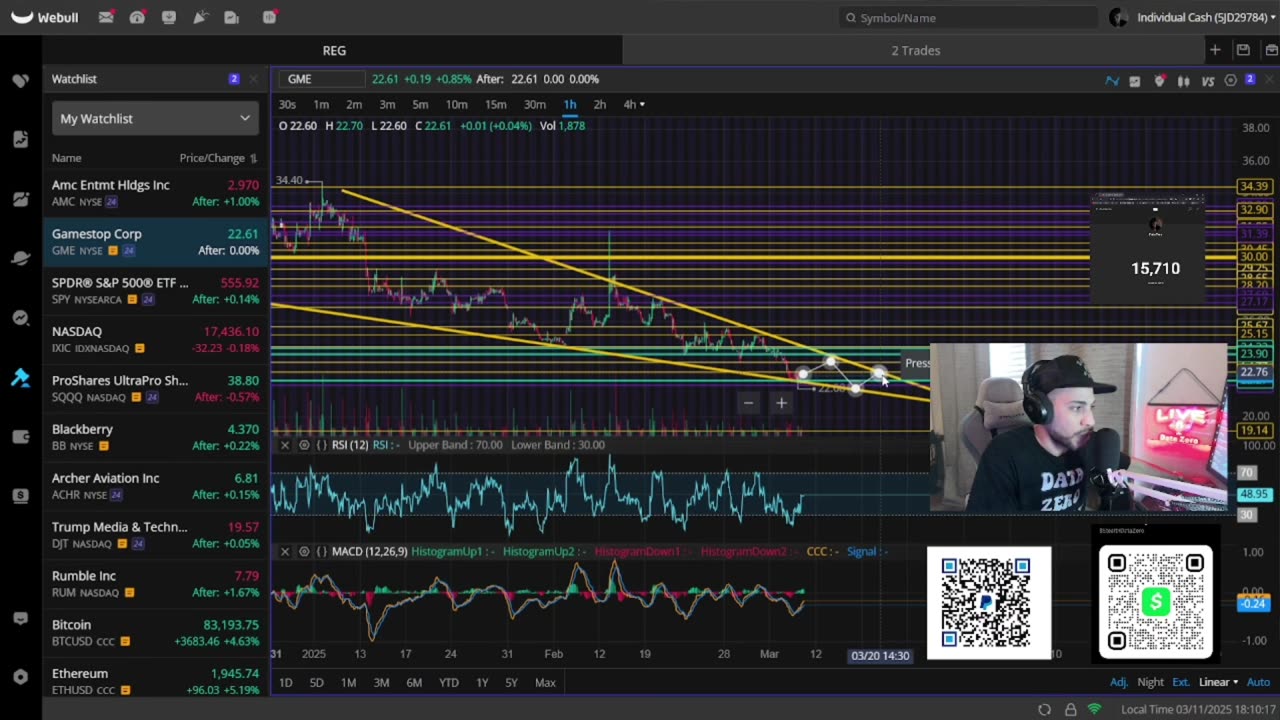Screen dimensions: 1280x720
Task: Click the GME symbol input field
Action: pyautogui.click(x=323, y=79)
